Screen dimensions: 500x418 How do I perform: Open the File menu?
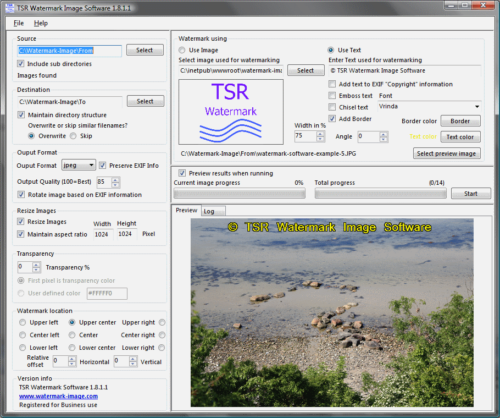[x=19, y=23]
